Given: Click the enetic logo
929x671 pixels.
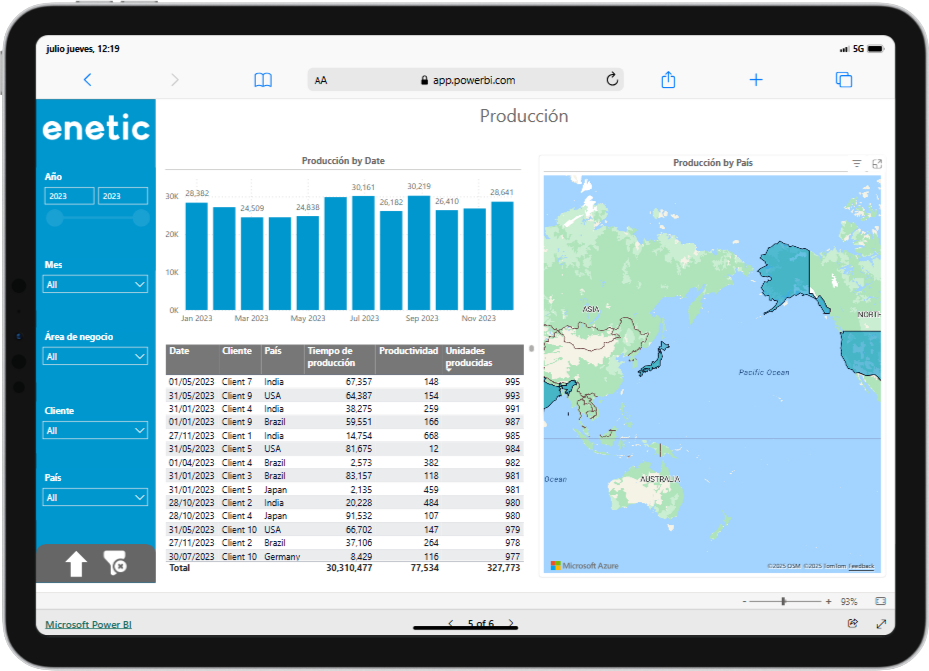Looking at the screenshot, I should (x=96, y=127).
